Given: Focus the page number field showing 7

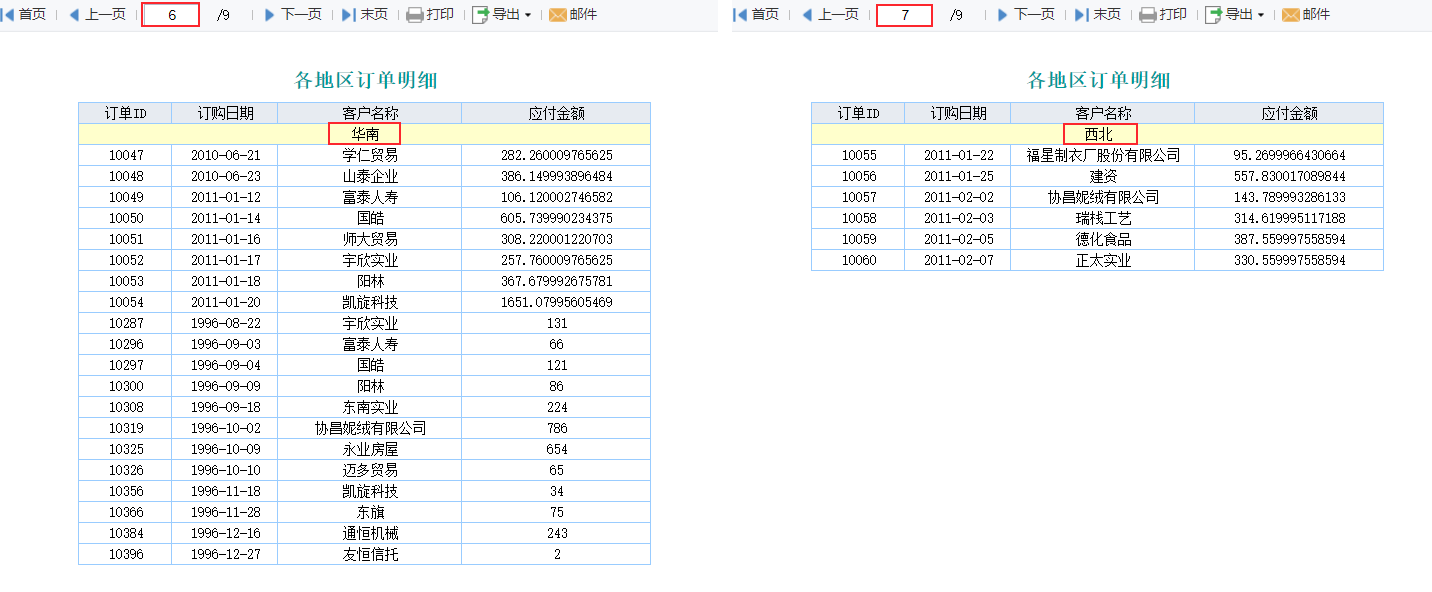Looking at the screenshot, I should click(904, 15).
